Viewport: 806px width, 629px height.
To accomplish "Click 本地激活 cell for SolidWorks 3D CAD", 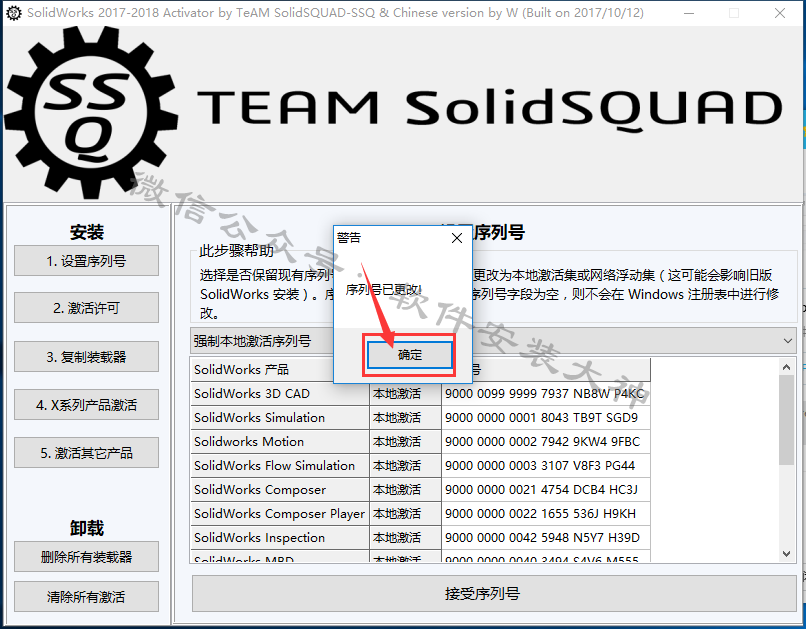I will click(405, 394).
